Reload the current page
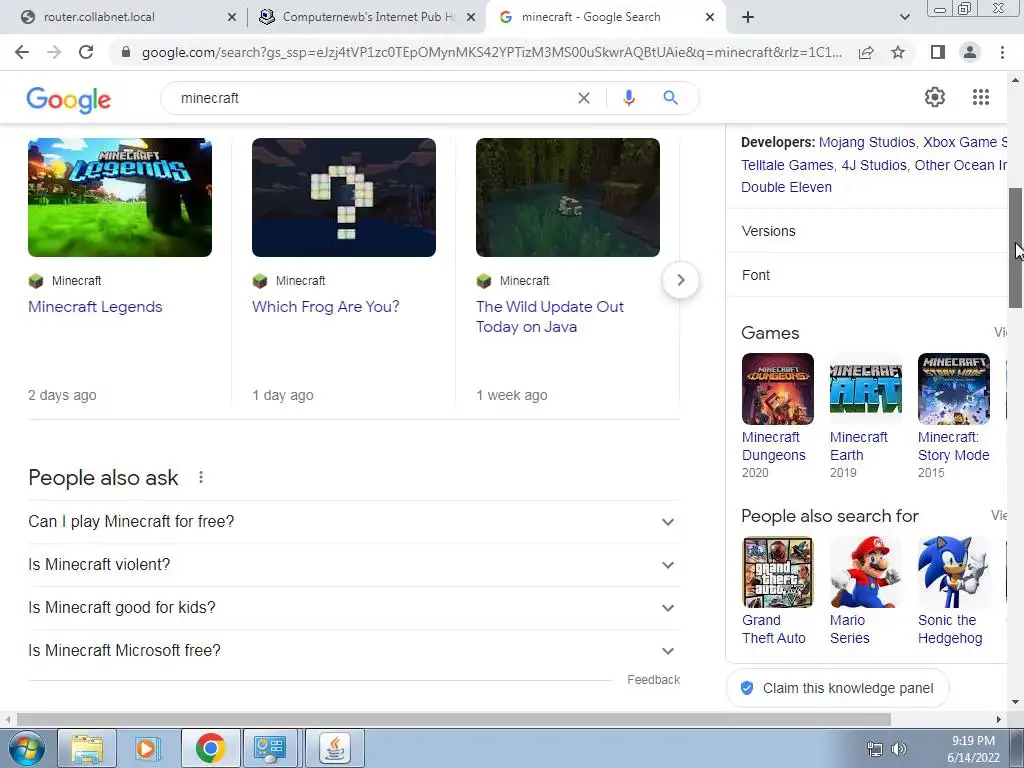The image size is (1024, 768). 86,52
